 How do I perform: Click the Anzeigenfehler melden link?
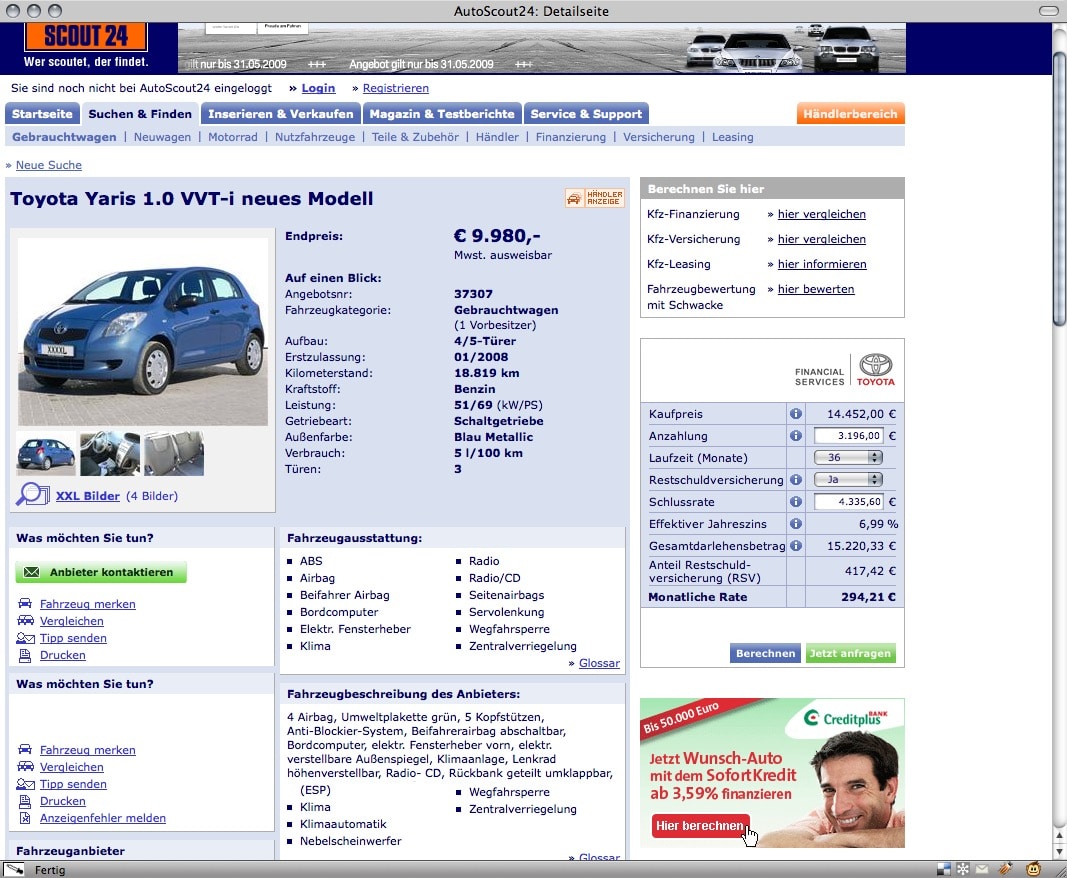[x=103, y=818]
